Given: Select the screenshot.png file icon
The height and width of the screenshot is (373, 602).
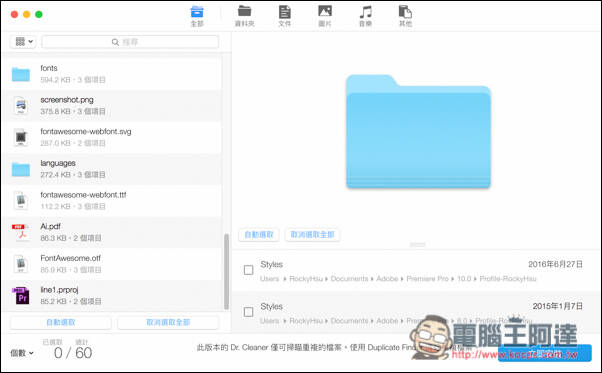Looking at the screenshot, I should (21, 106).
